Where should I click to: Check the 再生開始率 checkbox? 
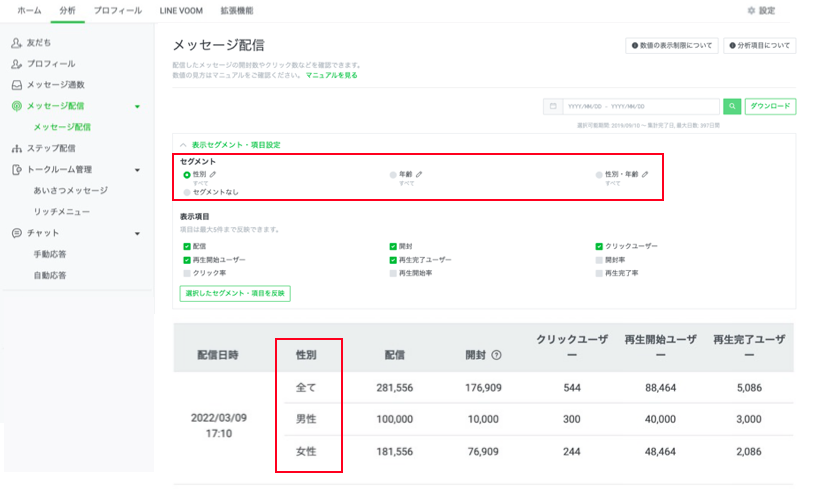coord(393,273)
